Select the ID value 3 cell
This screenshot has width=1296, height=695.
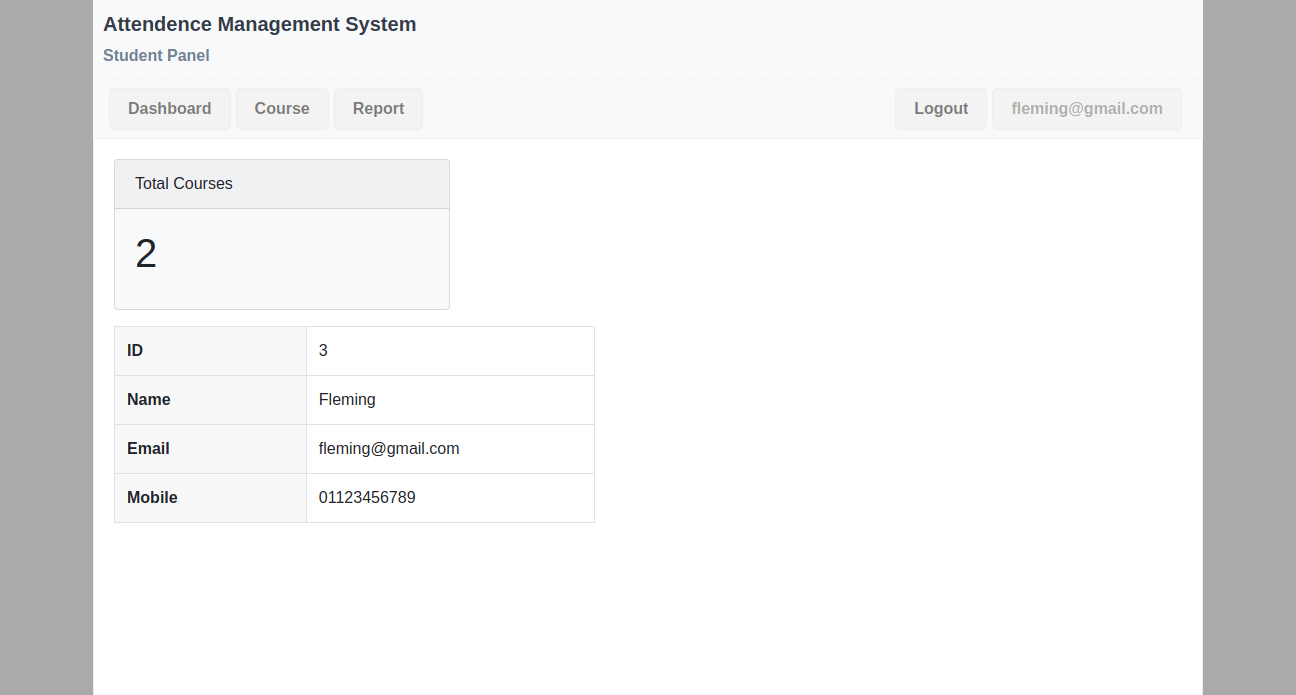323,351
